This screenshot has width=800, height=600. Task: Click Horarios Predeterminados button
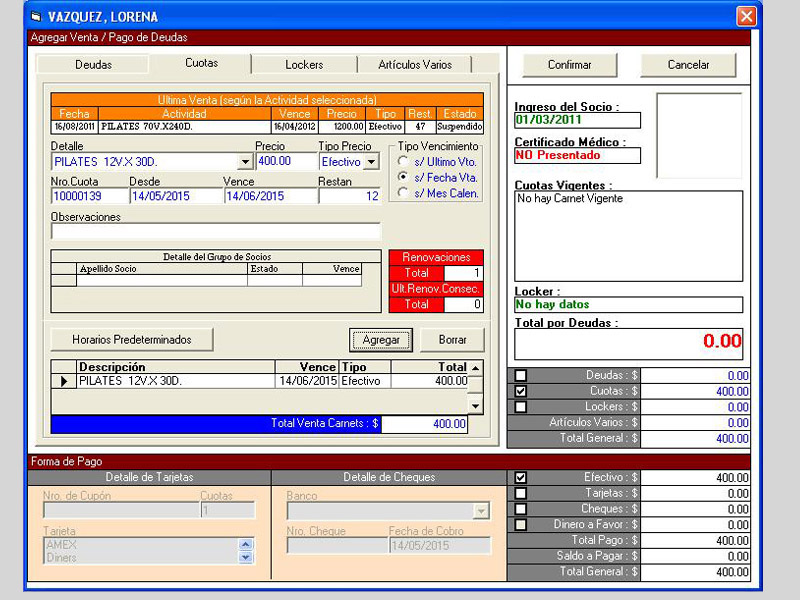pos(132,340)
